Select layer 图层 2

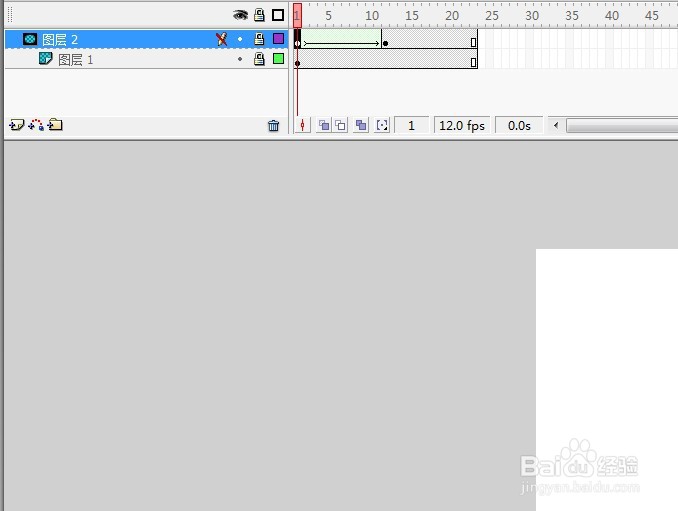point(146,39)
